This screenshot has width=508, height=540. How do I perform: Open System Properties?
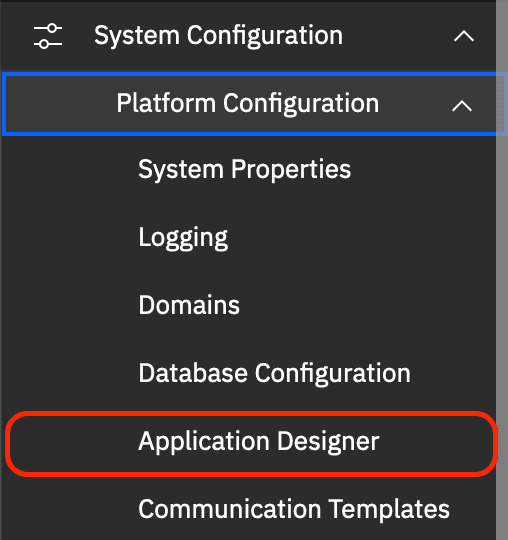click(245, 169)
